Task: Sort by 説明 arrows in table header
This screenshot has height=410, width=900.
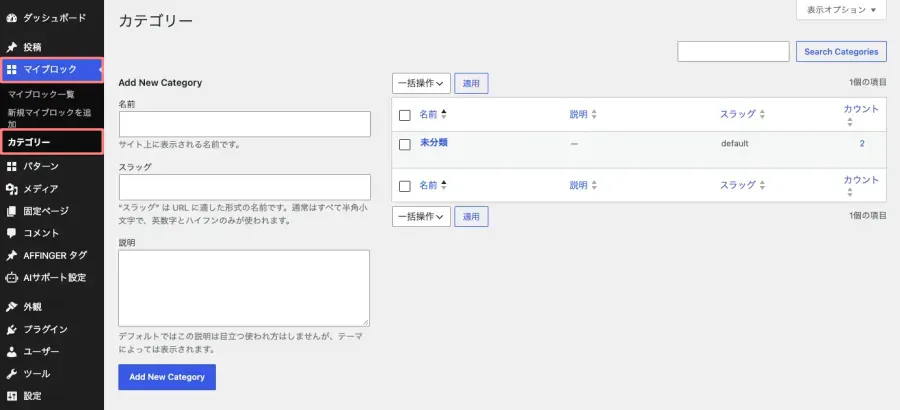Action: pyautogui.click(x=594, y=114)
